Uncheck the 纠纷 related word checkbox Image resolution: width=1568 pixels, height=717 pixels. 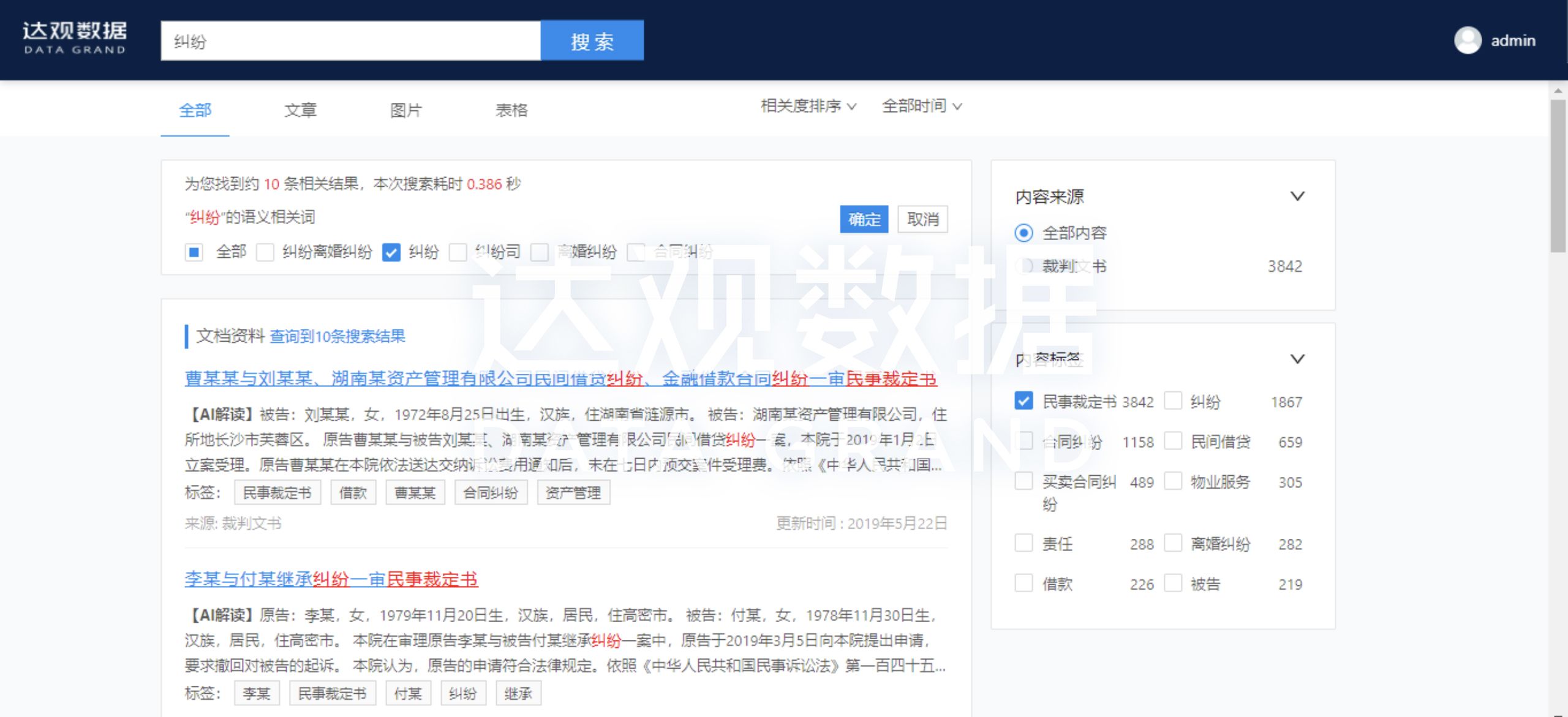(x=391, y=252)
